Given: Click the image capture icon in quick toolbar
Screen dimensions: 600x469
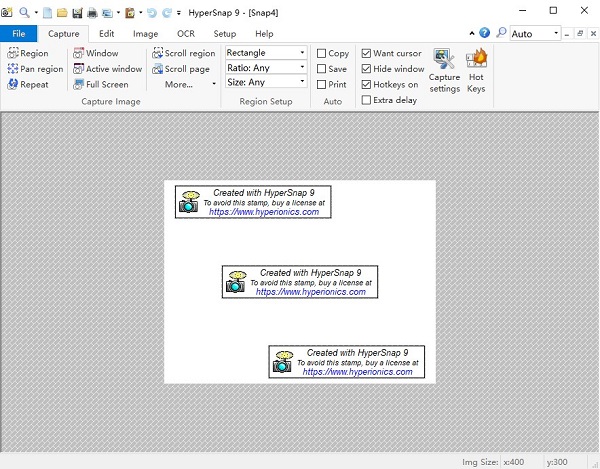Looking at the screenshot, I should [108, 13].
